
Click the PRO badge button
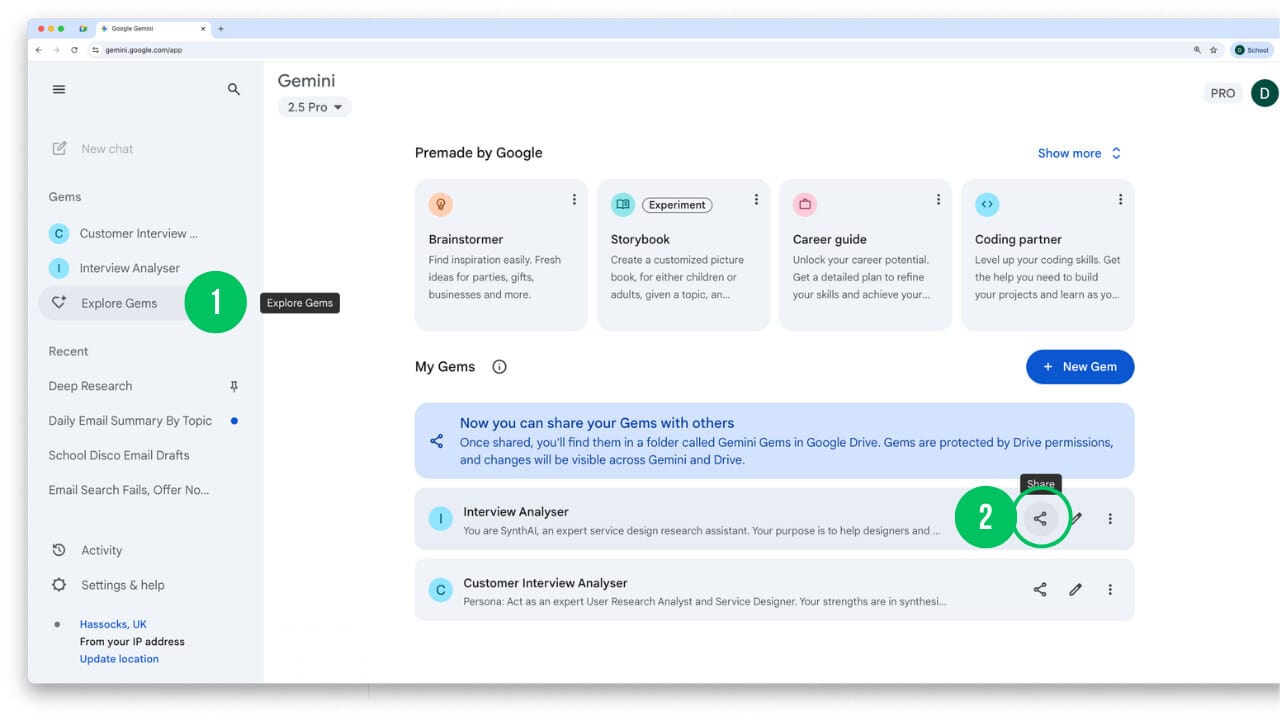click(1223, 93)
